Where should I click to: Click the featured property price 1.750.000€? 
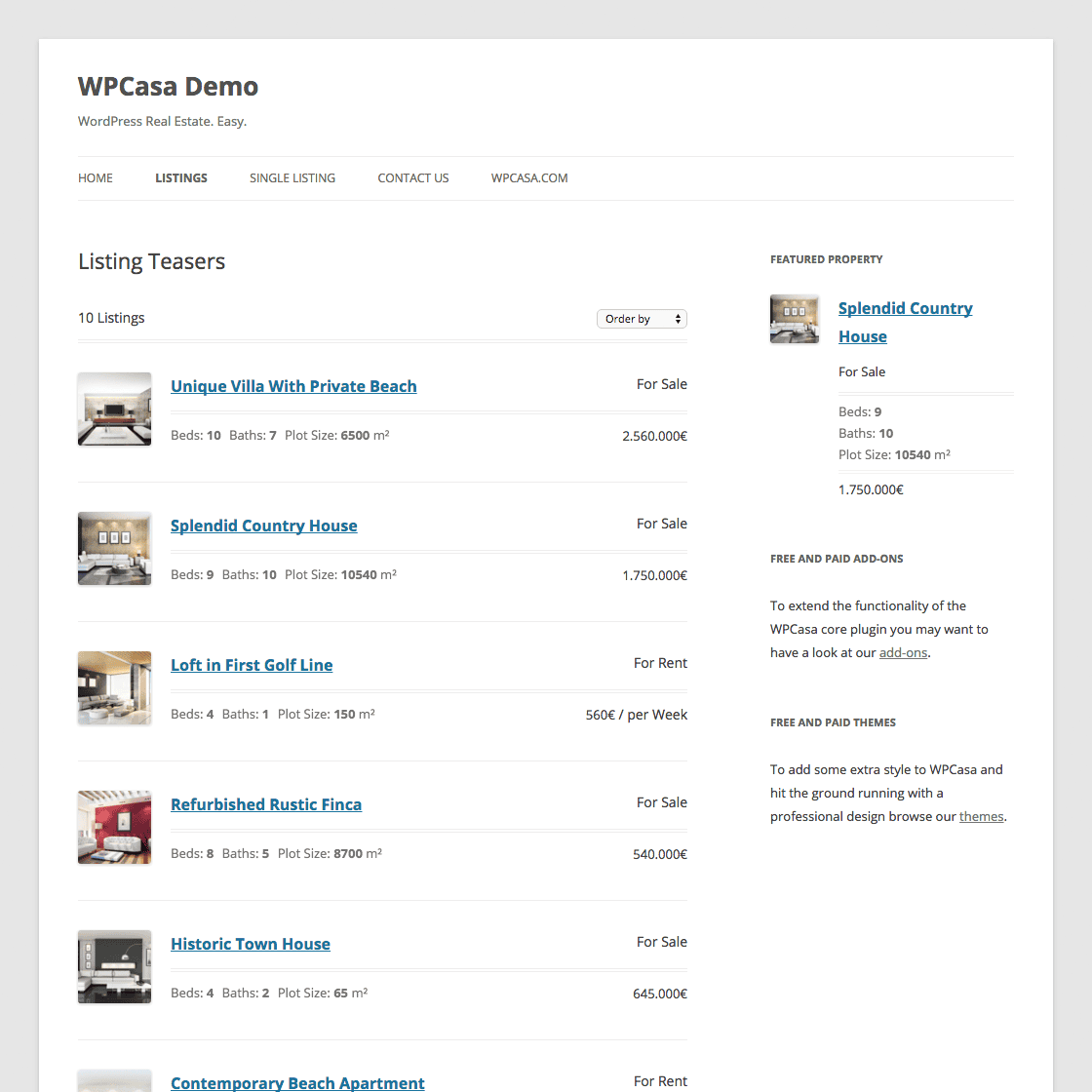(870, 489)
